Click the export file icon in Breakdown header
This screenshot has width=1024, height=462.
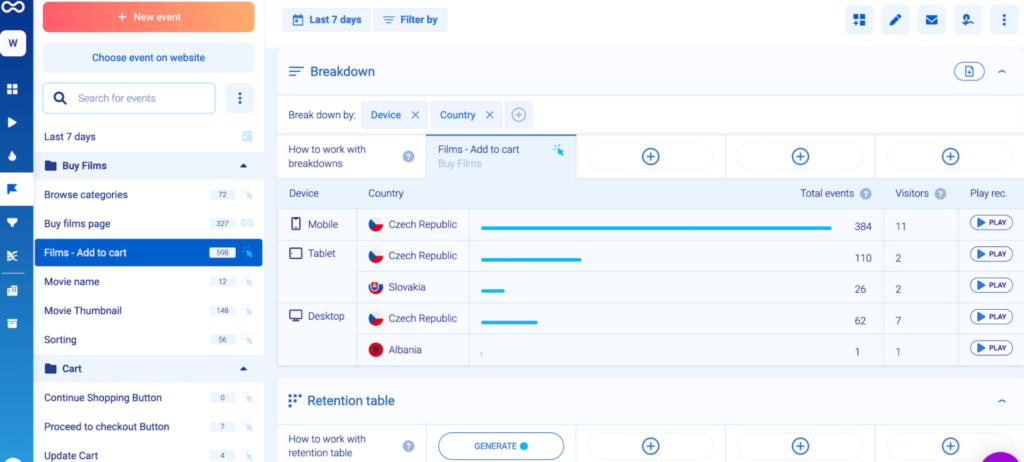coord(969,72)
